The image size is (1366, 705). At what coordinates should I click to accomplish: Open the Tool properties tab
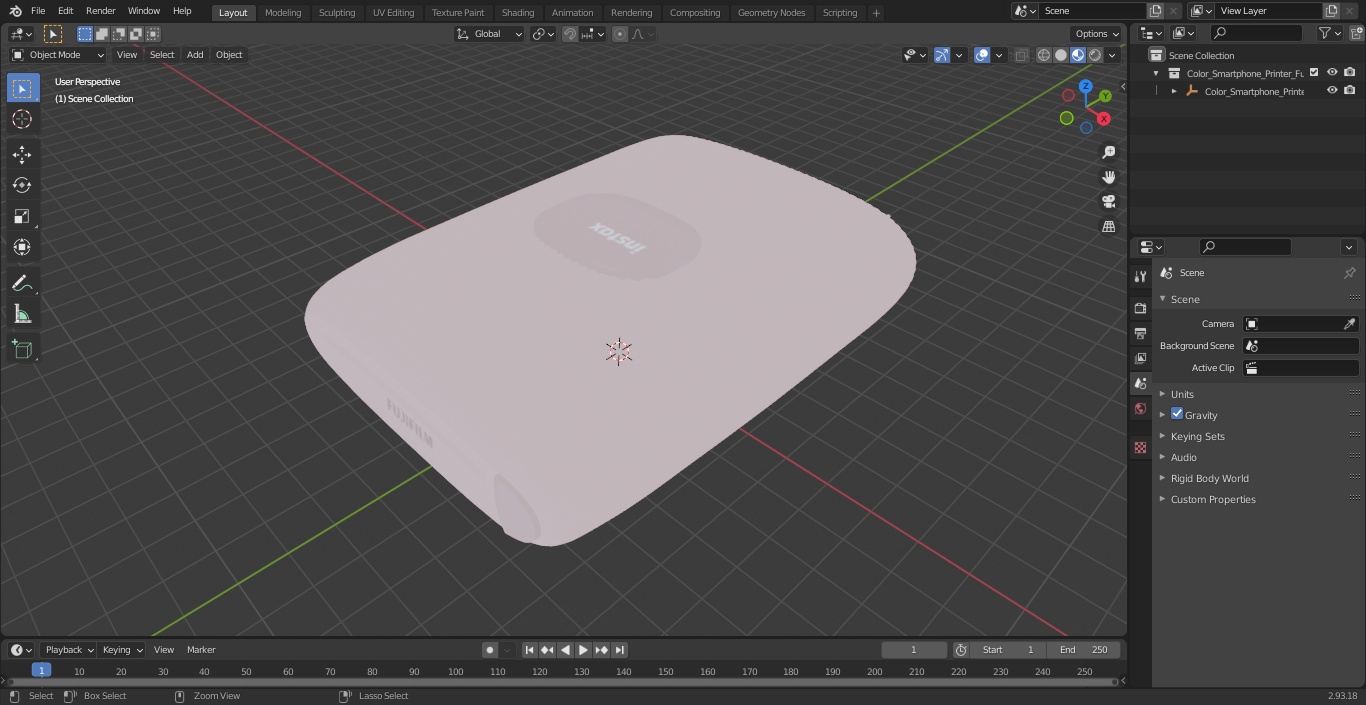(1140, 276)
